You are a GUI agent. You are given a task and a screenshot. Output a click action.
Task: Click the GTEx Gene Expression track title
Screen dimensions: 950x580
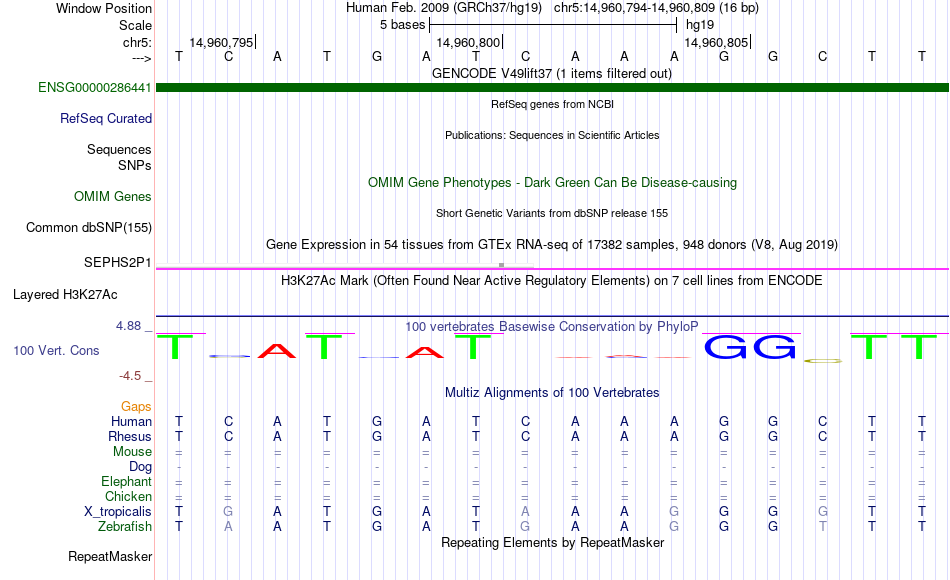[552, 244]
